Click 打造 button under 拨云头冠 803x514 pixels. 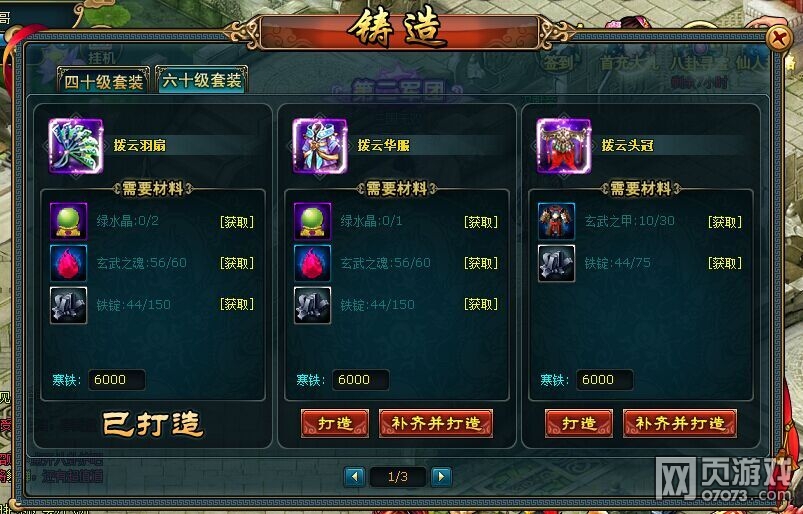click(x=579, y=423)
